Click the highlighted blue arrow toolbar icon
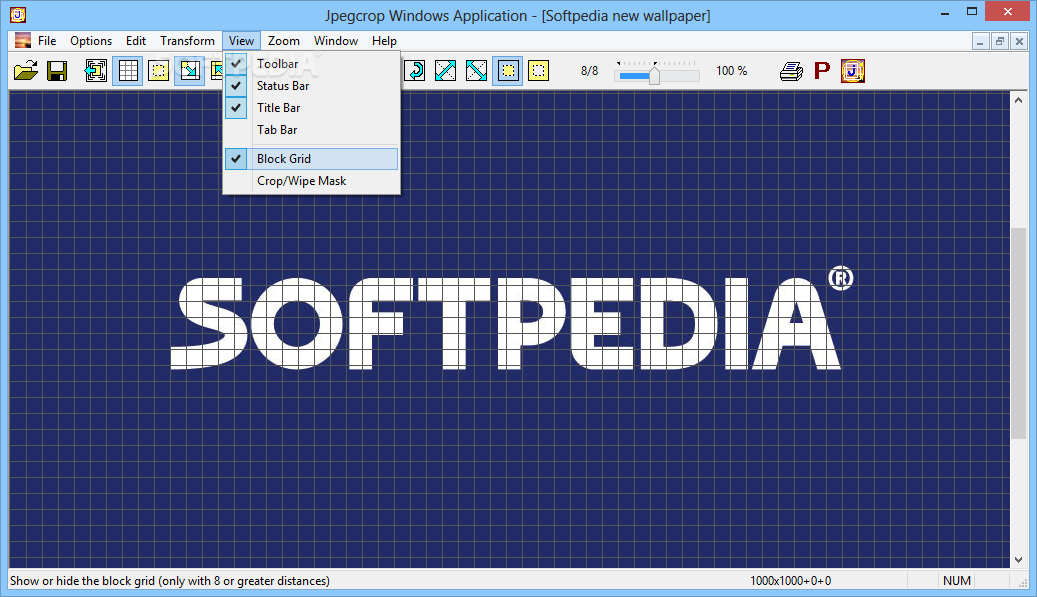 (190, 71)
